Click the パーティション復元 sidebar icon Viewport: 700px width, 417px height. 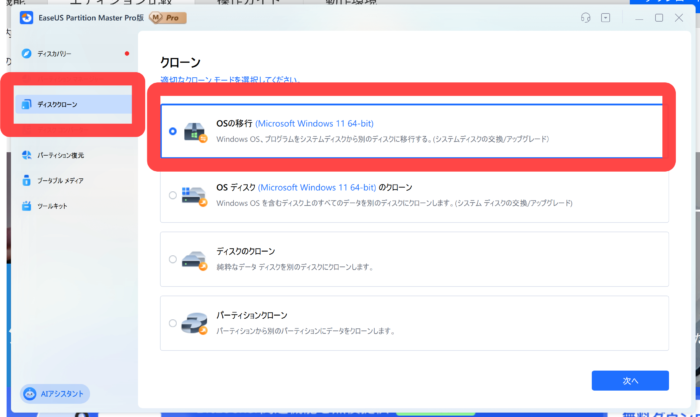coord(26,155)
